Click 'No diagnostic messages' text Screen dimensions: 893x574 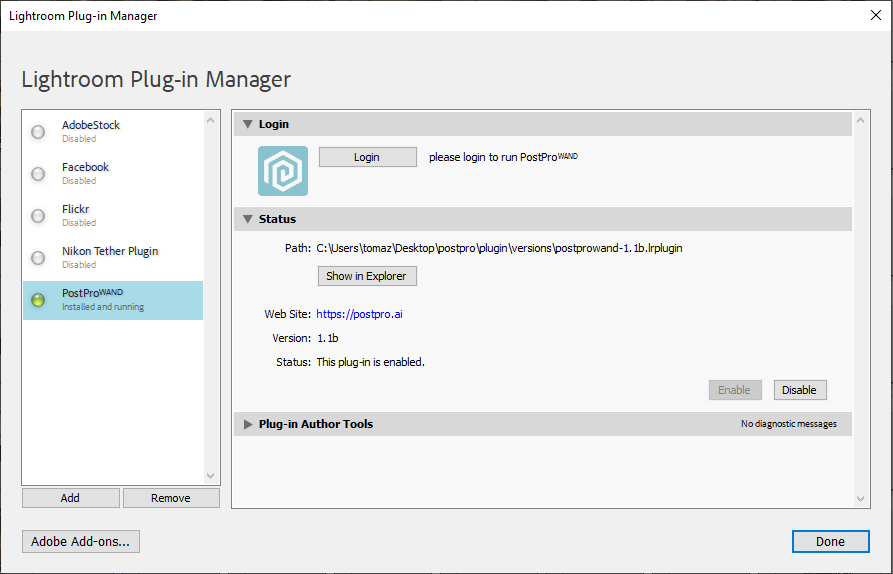789,424
